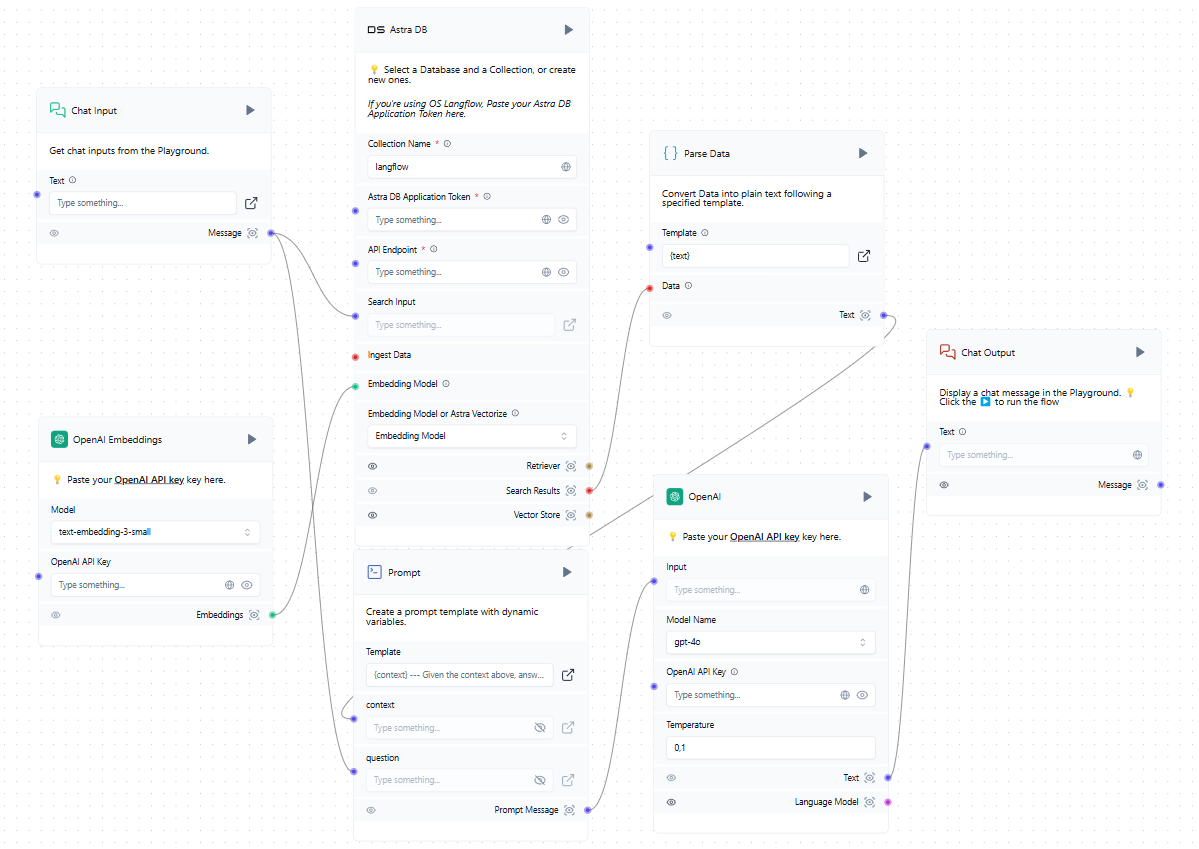This screenshot has width=1199, height=849.
Task: Click info icon next to Embedding Model
Action: [446, 384]
